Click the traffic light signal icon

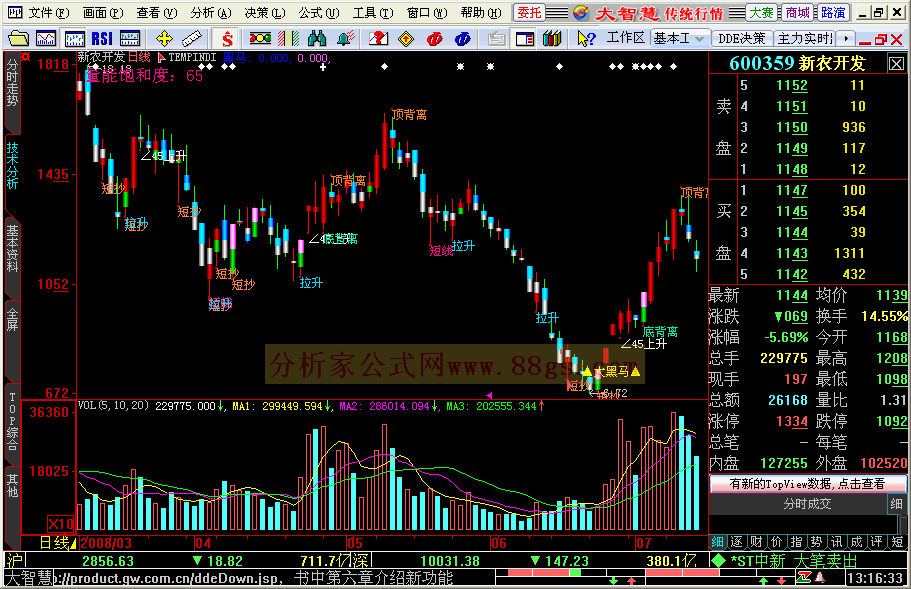(260, 39)
